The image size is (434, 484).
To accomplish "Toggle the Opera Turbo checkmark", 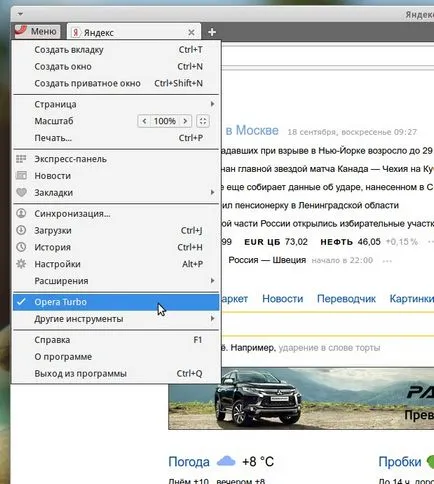I will [116, 302].
